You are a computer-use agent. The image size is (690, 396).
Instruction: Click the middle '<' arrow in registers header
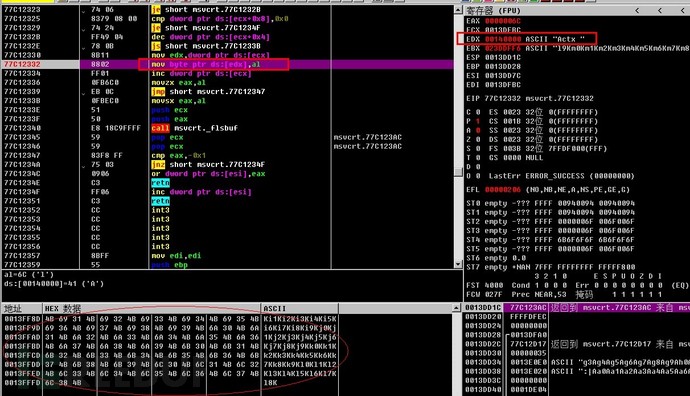659,10
